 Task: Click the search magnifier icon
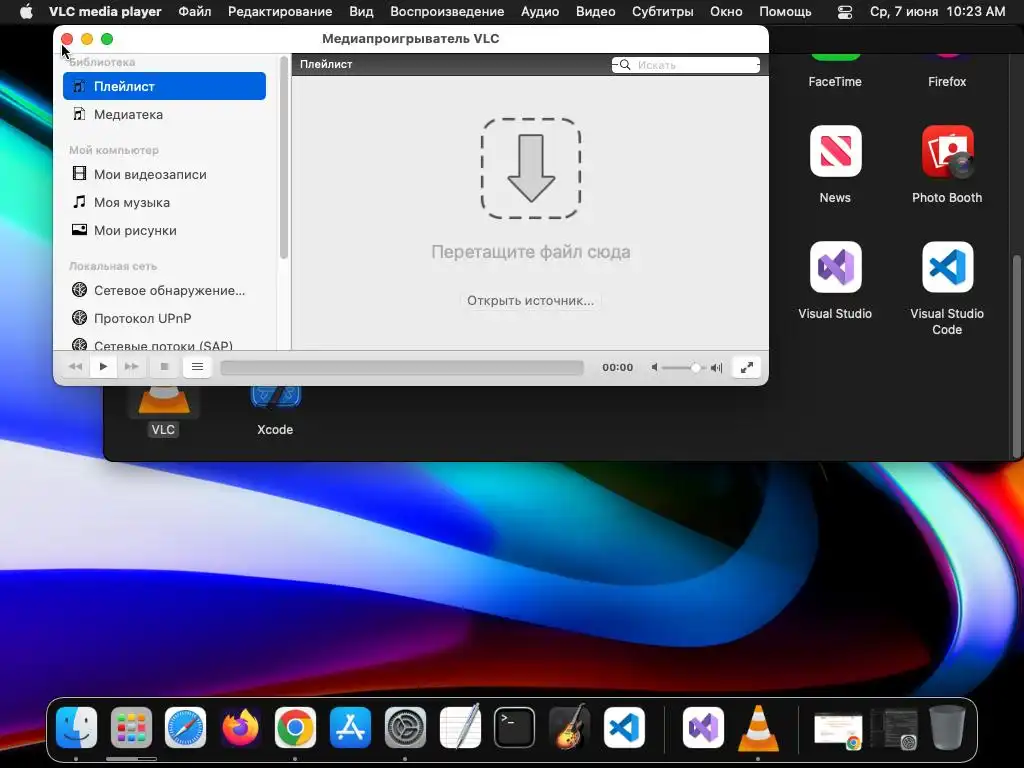624,65
